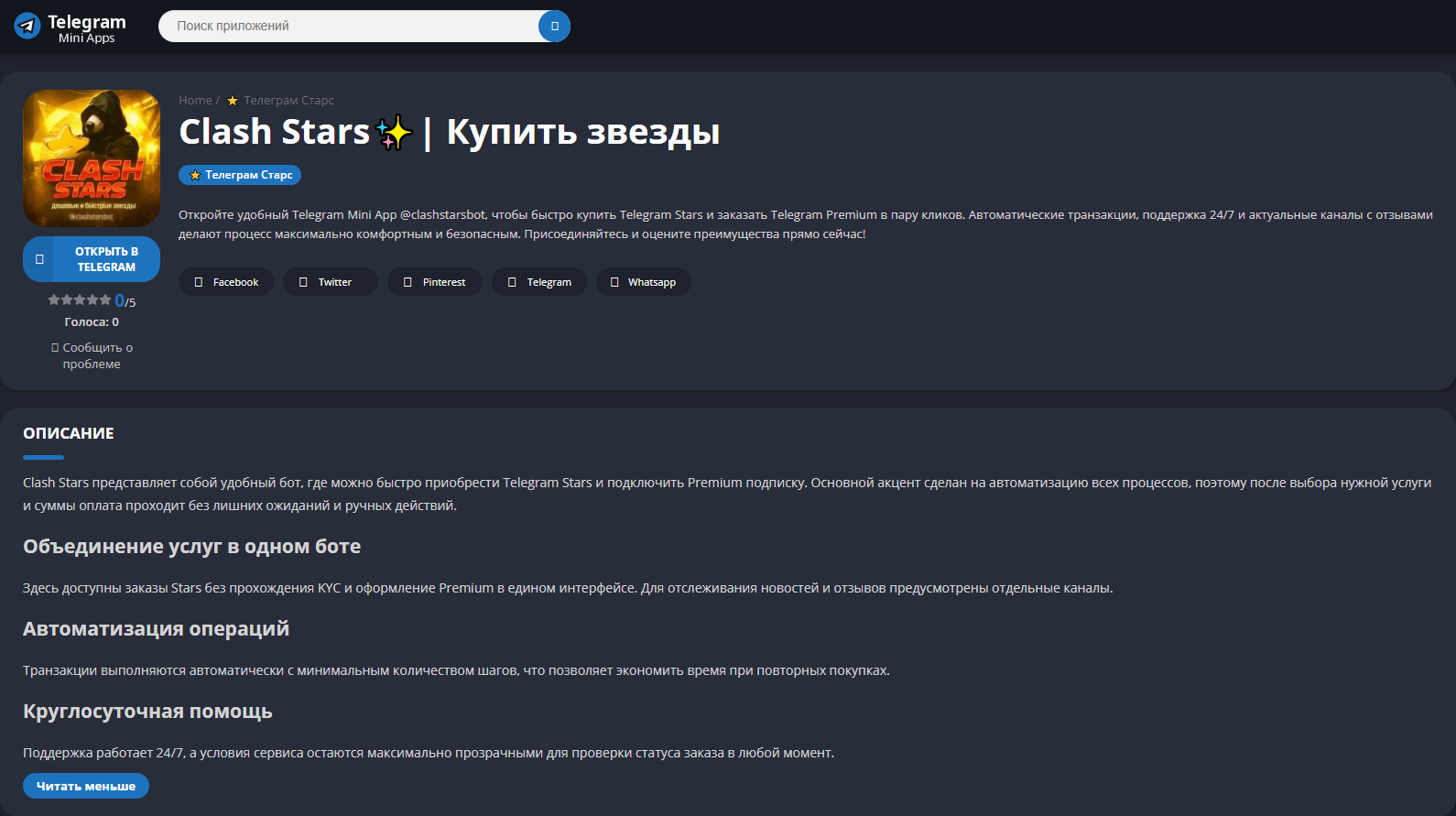Viewport: 1456px width, 816px height.
Task: Click the Сообщить о проблеме link
Action: (x=92, y=356)
